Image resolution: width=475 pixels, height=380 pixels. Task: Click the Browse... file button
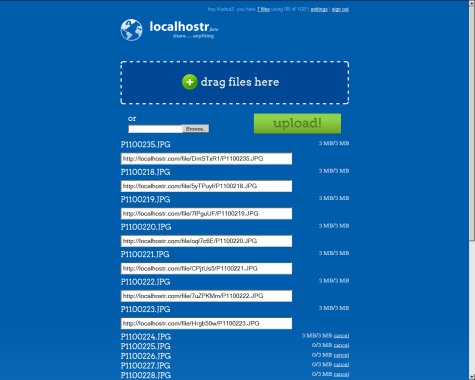195,129
